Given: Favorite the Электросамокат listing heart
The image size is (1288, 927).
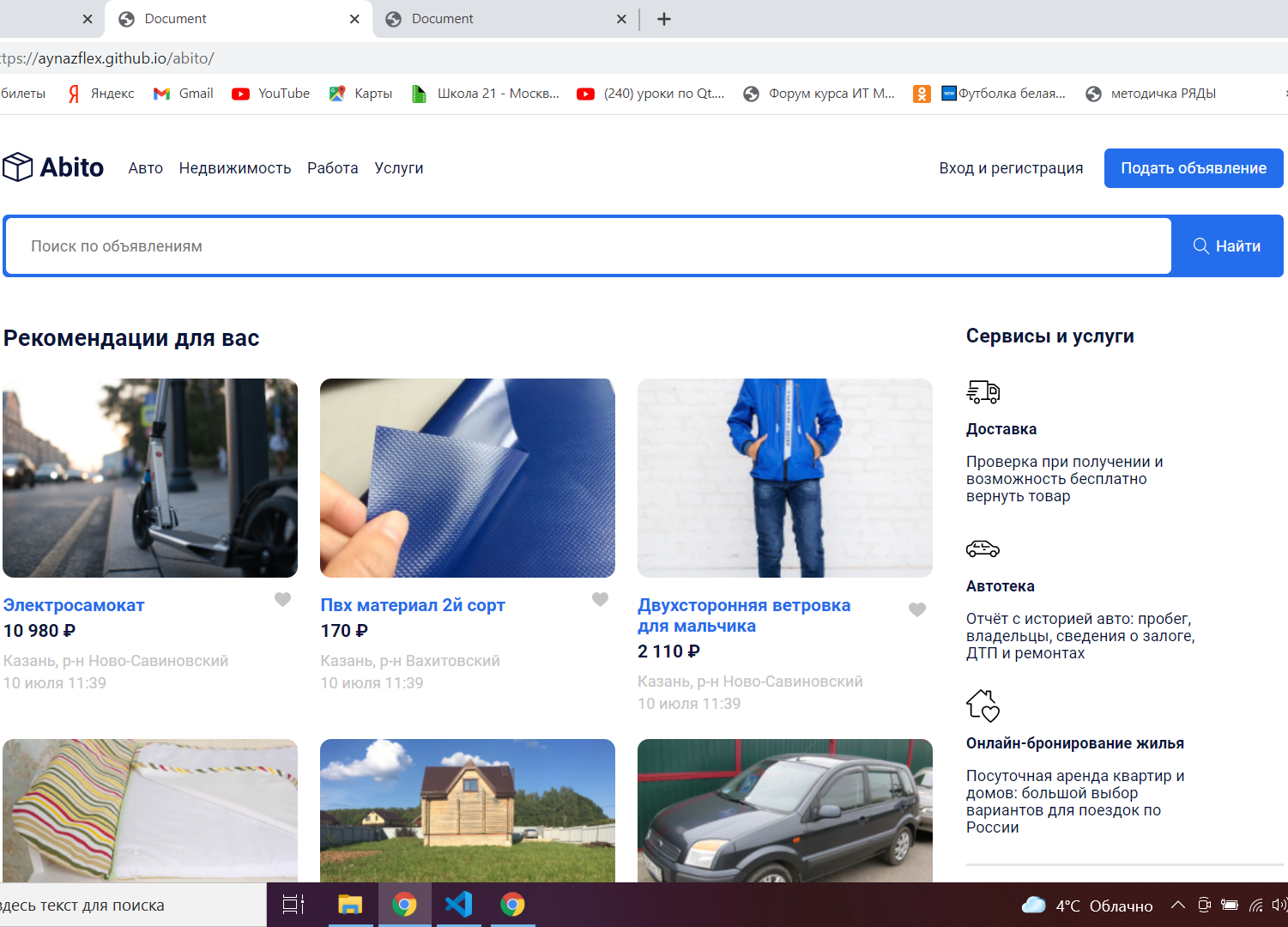Looking at the screenshot, I should pos(282,599).
